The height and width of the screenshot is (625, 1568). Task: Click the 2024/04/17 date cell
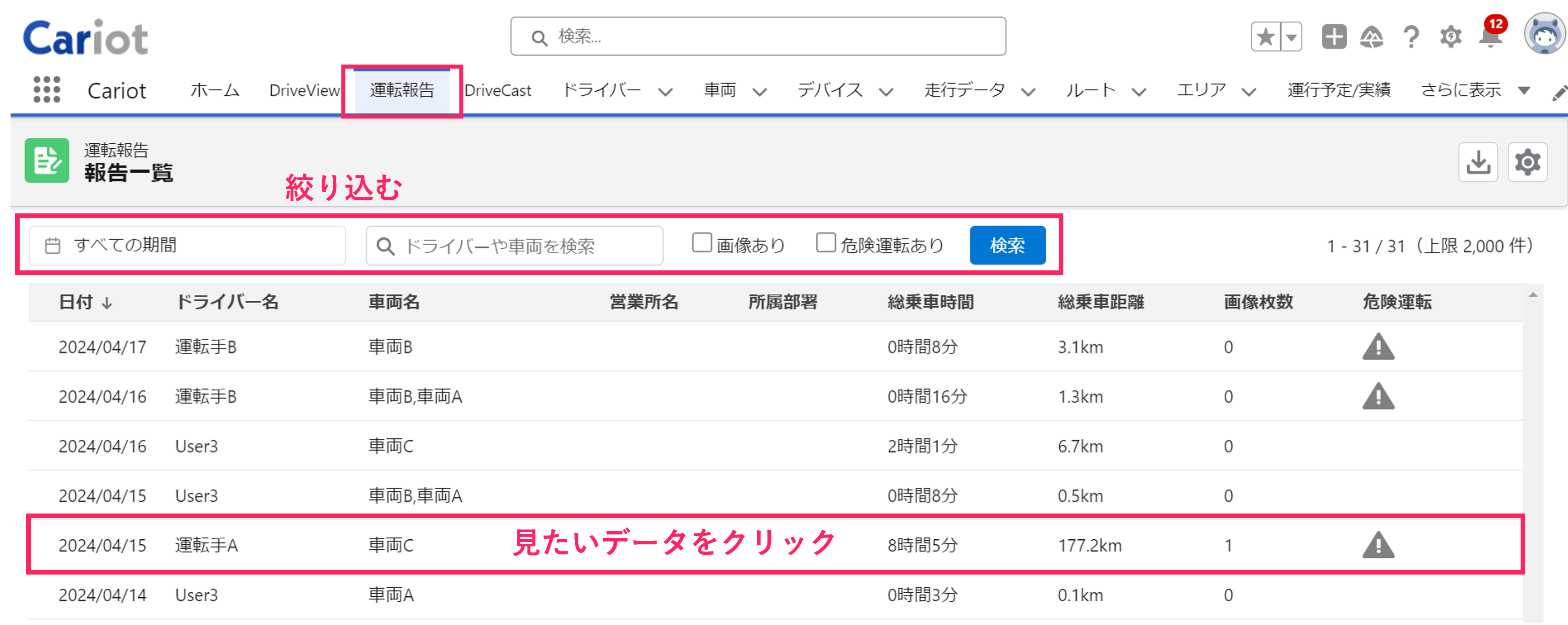102,347
